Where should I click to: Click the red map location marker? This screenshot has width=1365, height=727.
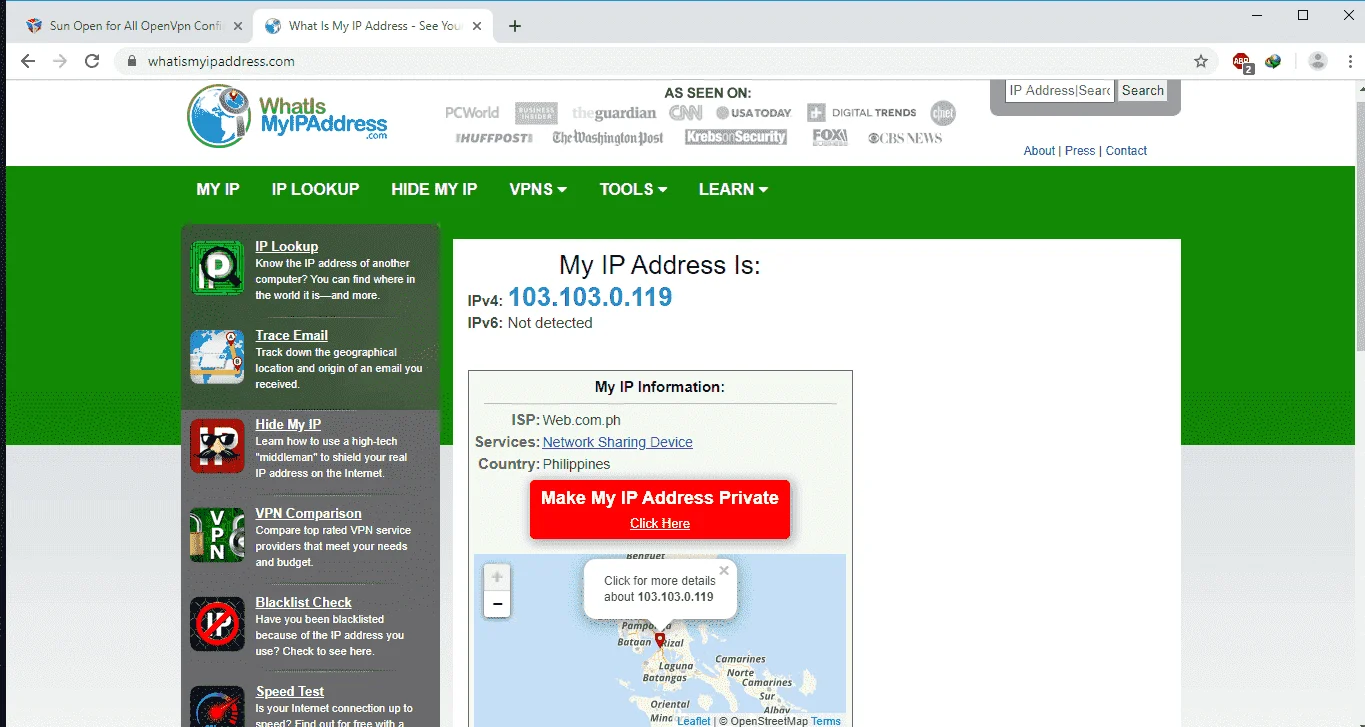pyautogui.click(x=660, y=641)
